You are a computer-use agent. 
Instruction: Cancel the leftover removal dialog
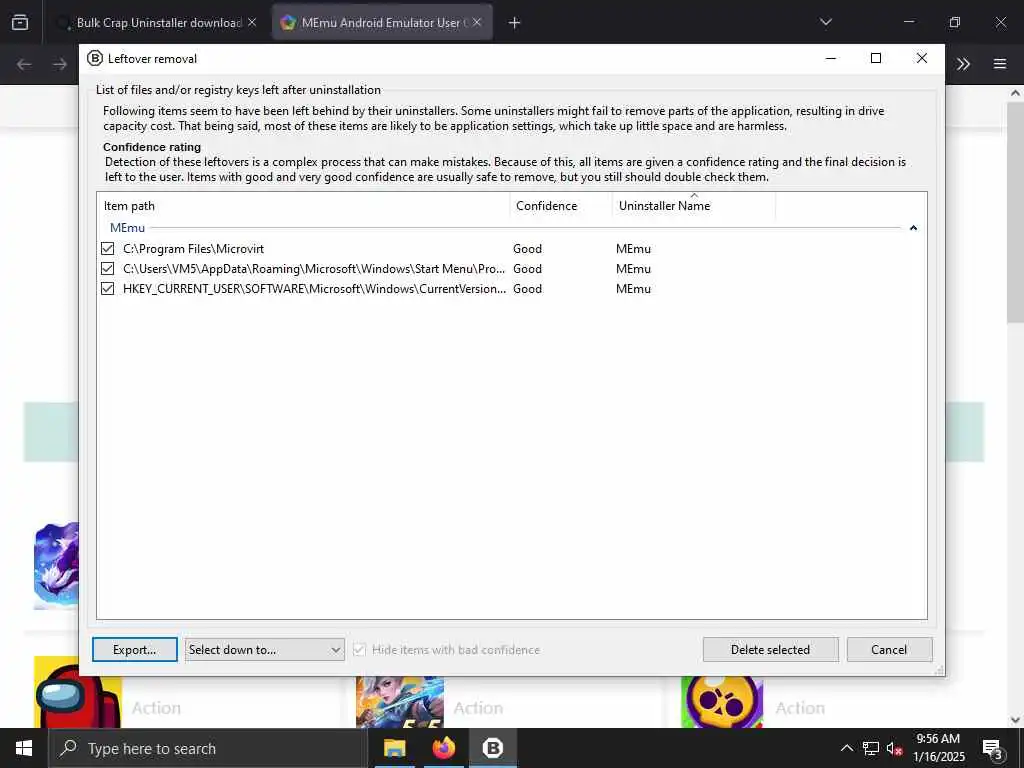coord(889,650)
